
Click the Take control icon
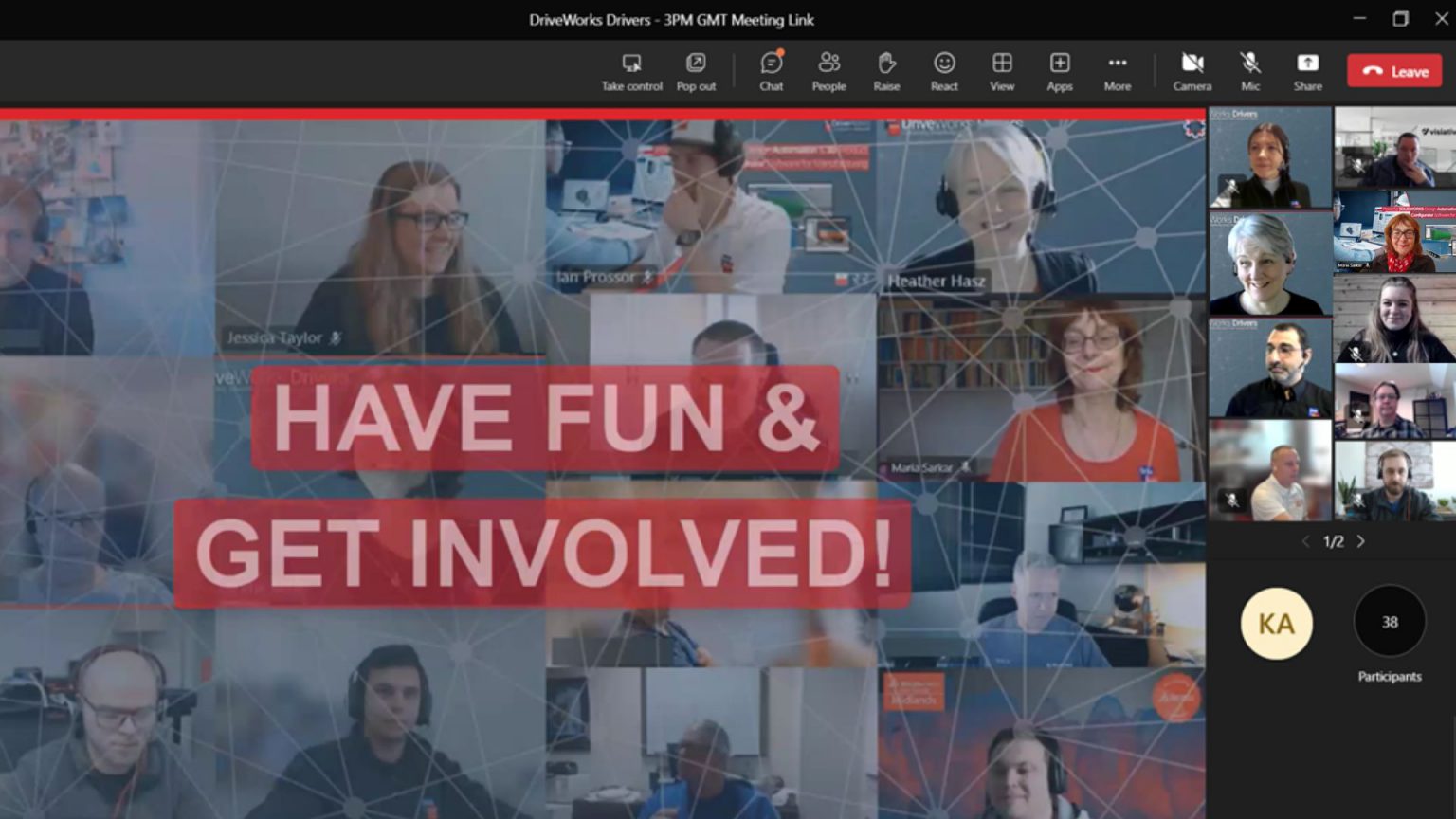631,72
